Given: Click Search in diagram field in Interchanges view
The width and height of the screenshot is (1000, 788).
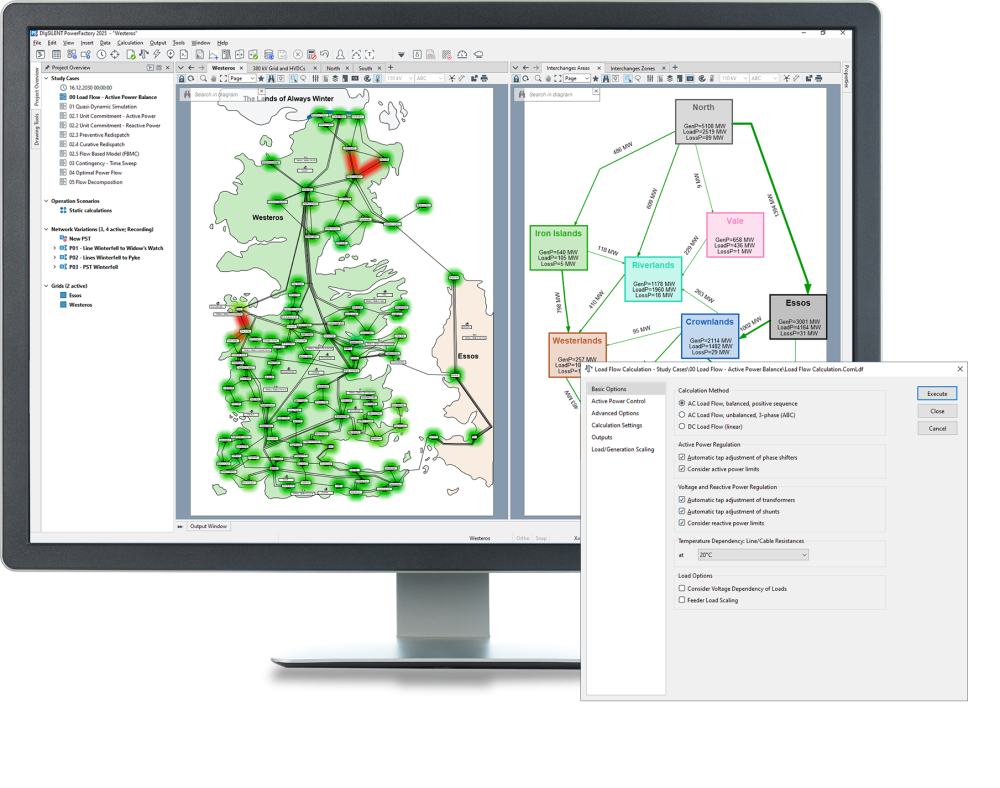Looking at the screenshot, I should point(556,94).
